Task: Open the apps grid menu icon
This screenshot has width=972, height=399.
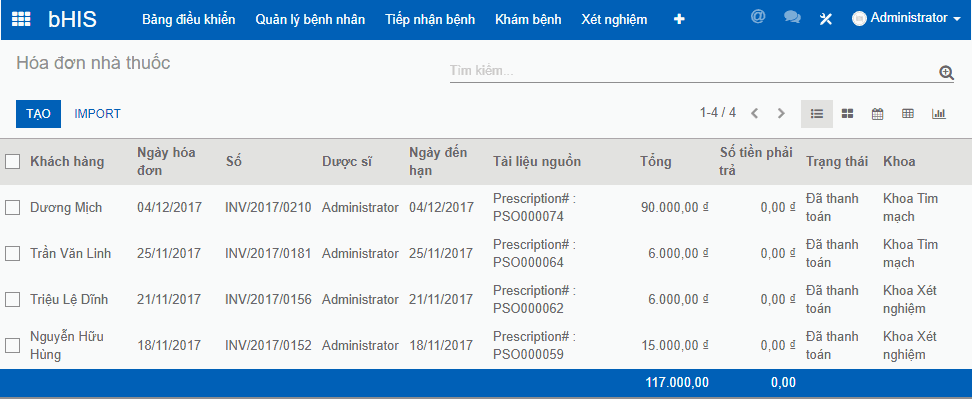Action: 21,19
